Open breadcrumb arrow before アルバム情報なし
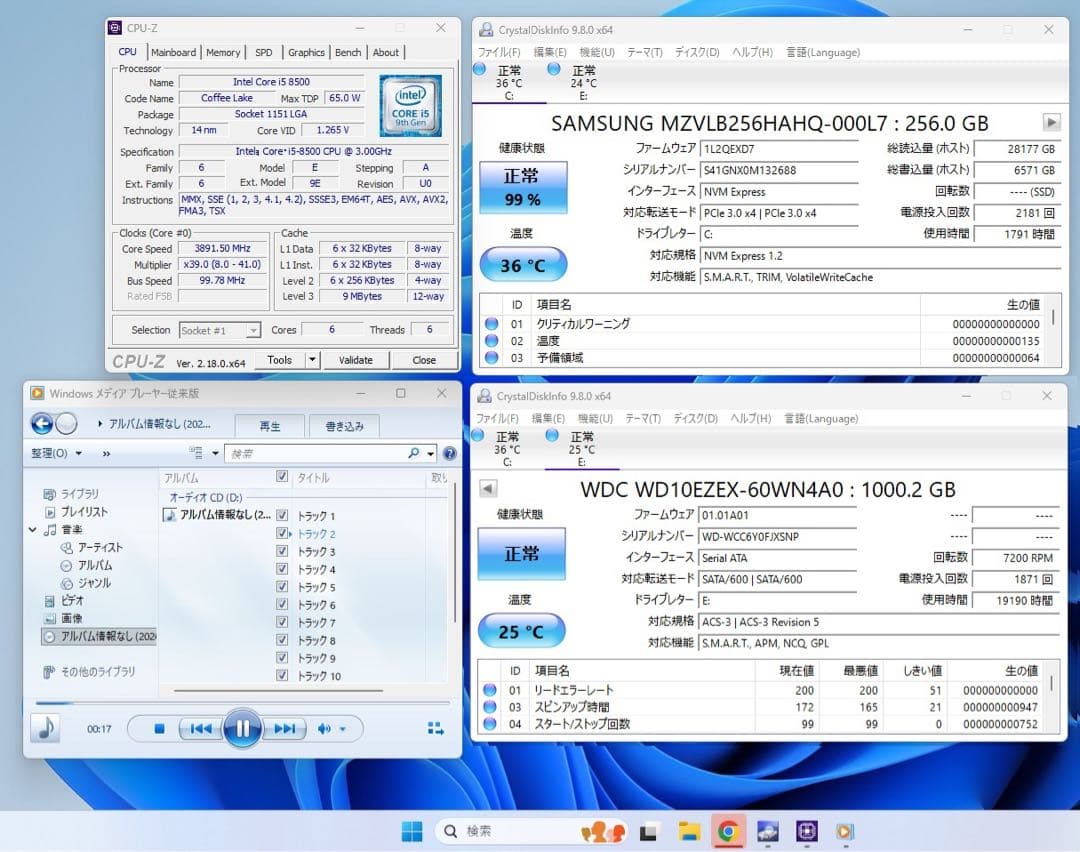 click(101, 424)
